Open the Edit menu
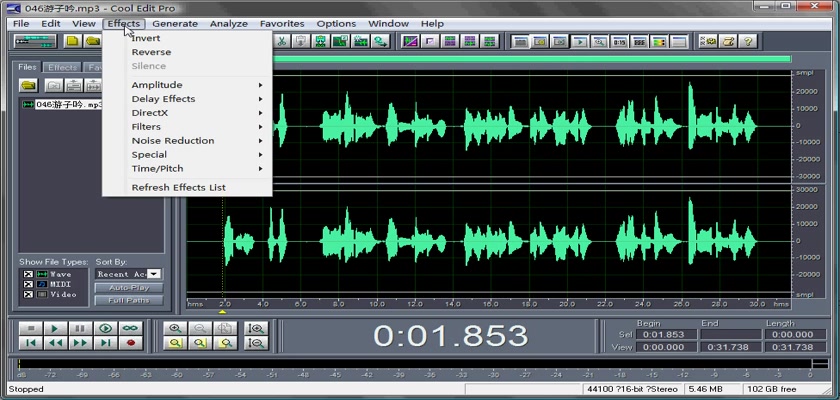This screenshot has height=400, width=840. point(51,24)
